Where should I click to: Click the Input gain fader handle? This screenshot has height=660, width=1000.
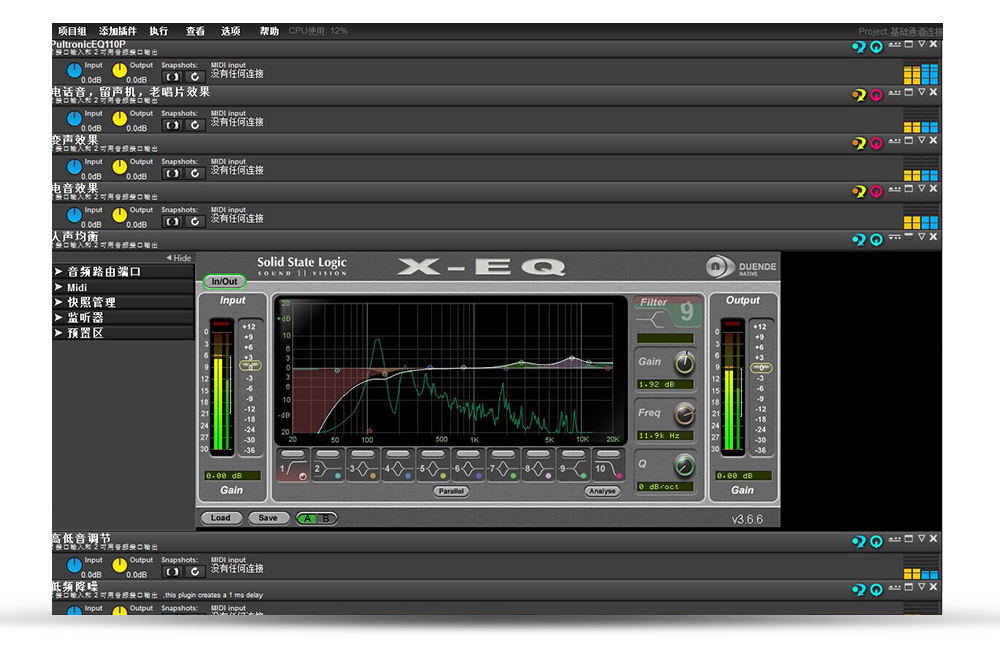point(250,366)
